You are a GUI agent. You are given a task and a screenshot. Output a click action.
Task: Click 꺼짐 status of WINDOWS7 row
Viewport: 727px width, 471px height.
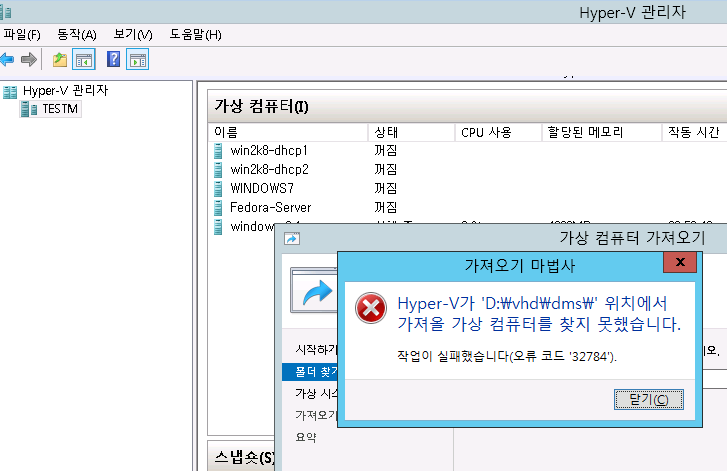coord(385,189)
